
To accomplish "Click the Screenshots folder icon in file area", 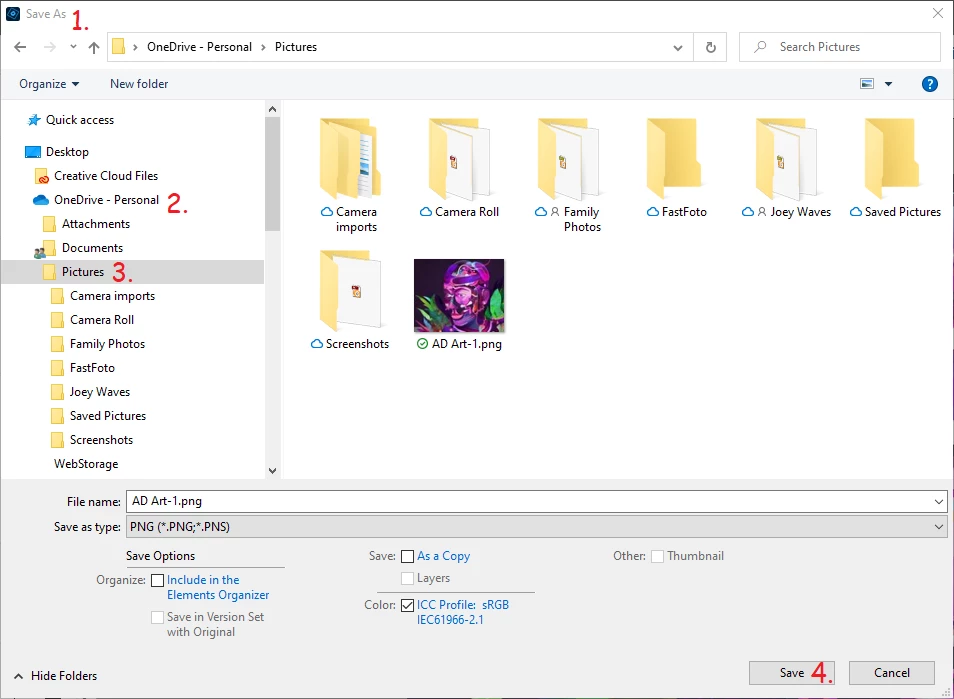I will [350, 291].
